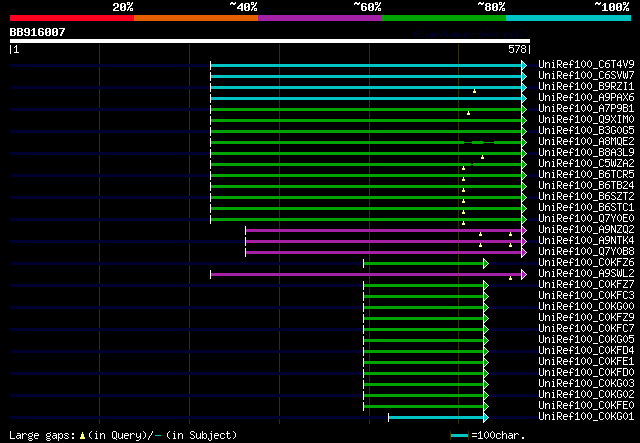Select label UniRef100_C0KG01
Screen dimensions: 640x443
tap(586, 417)
